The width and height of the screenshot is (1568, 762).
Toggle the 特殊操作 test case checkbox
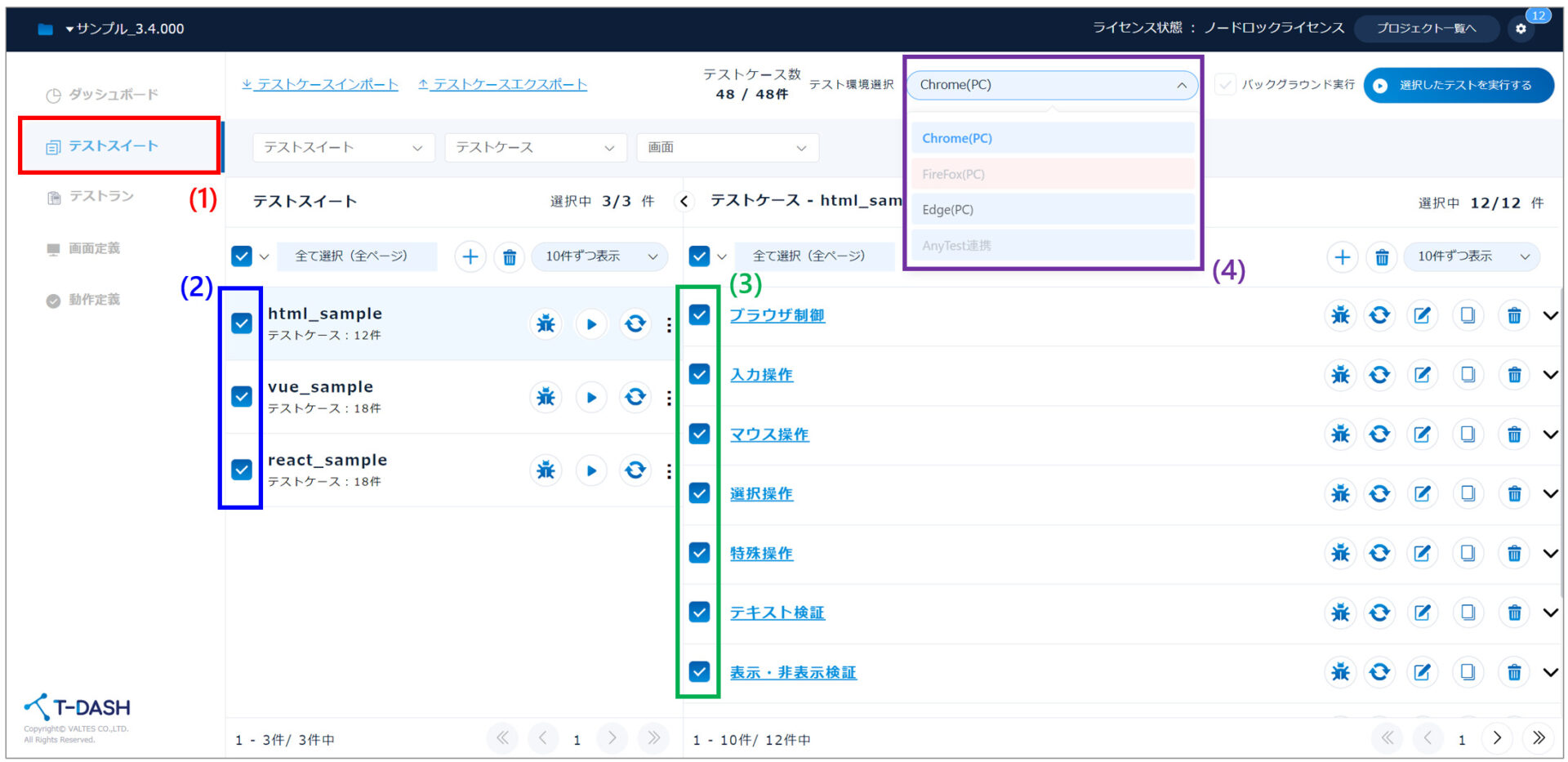pos(699,553)
